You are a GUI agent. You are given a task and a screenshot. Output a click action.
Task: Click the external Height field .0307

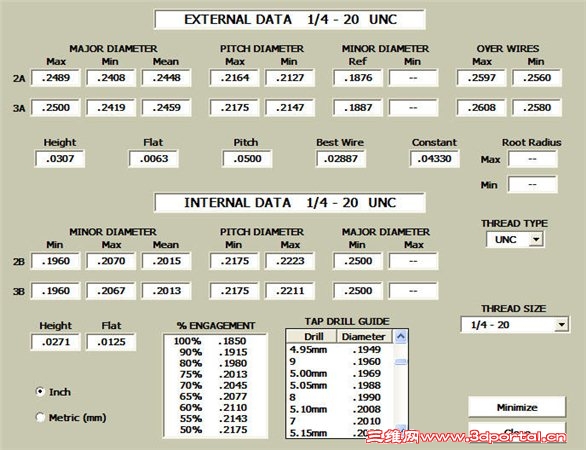coord(60,159)
